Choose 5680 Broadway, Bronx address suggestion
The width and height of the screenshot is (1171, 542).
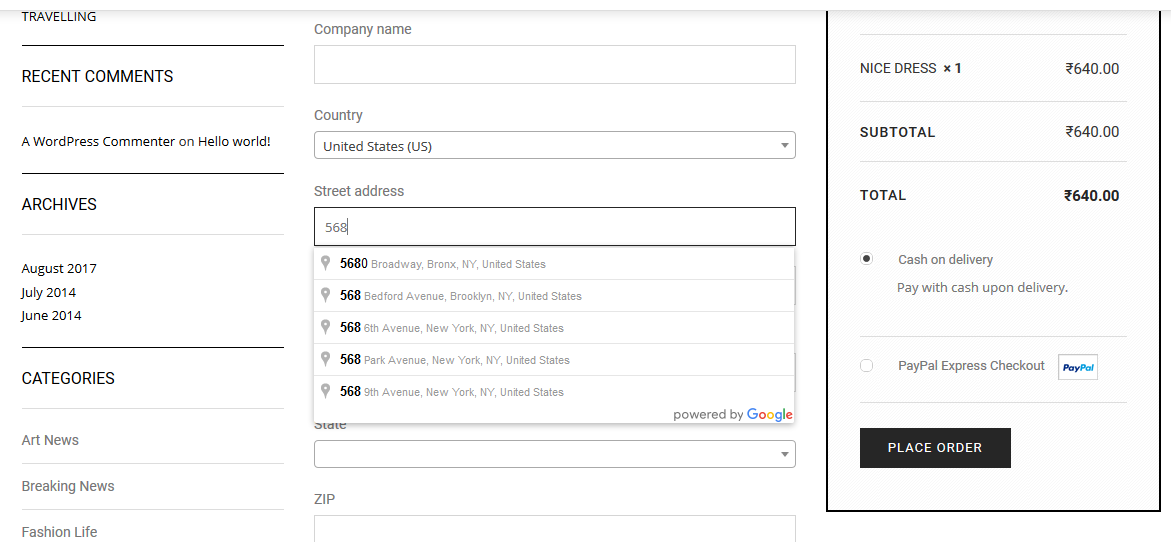tap(554, 264)
